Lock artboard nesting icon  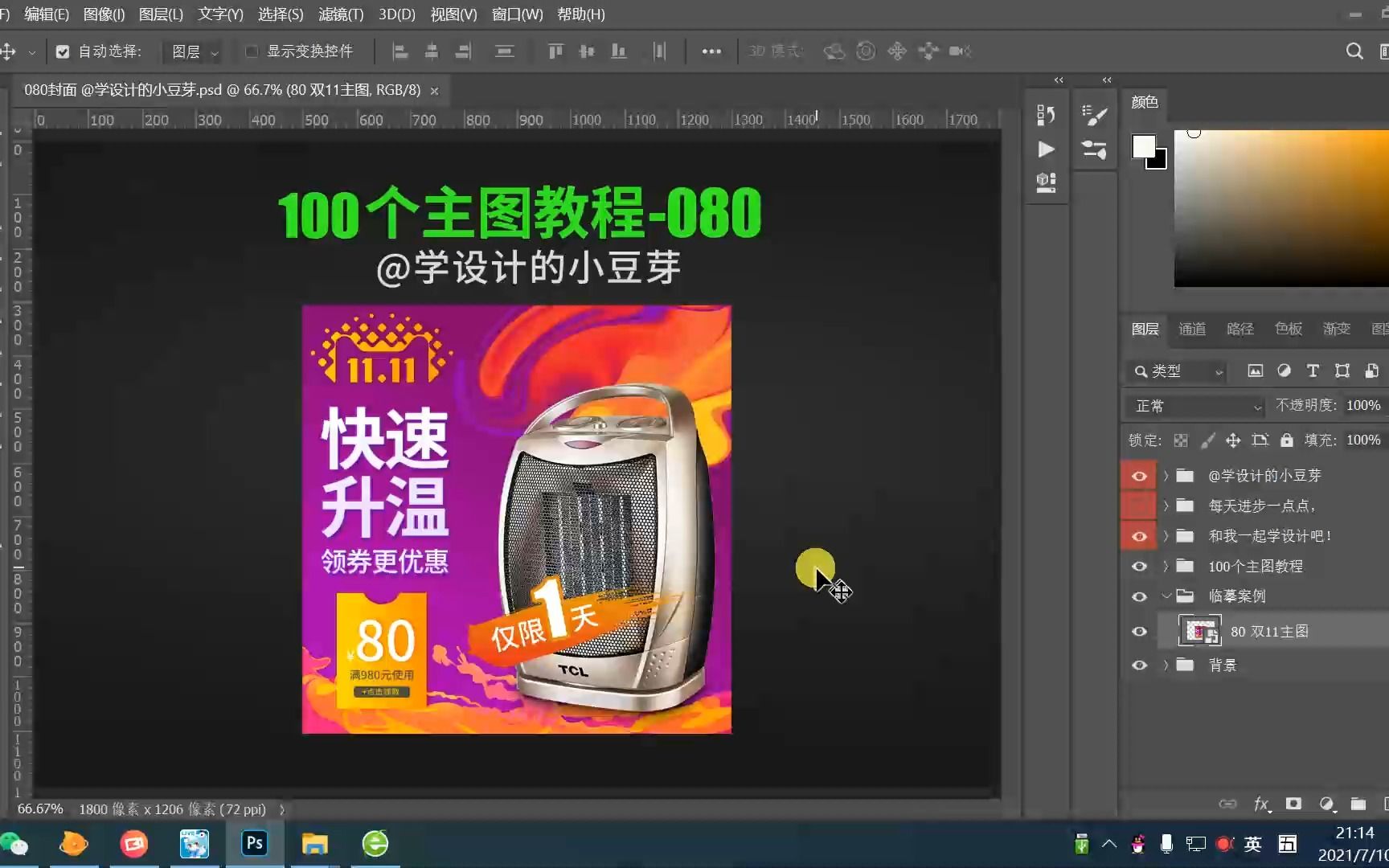[1260, 440]
